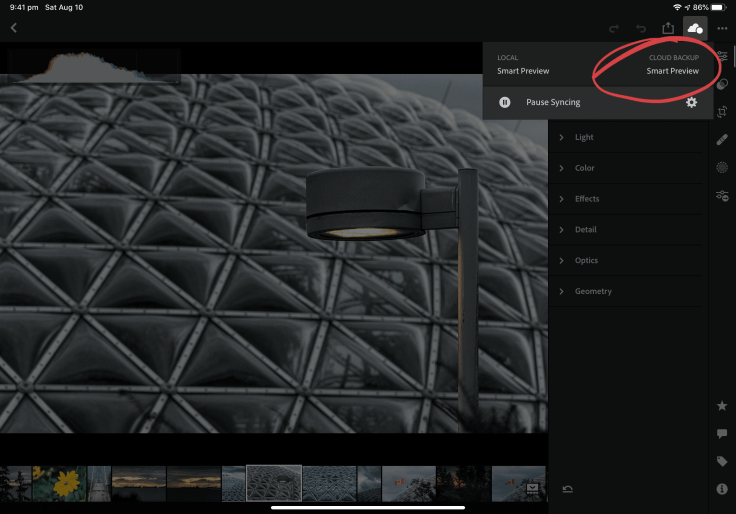Viewport: 736px width, 514px height.
Task: Open the comments speech bubble icon
Action: [722, 433]
